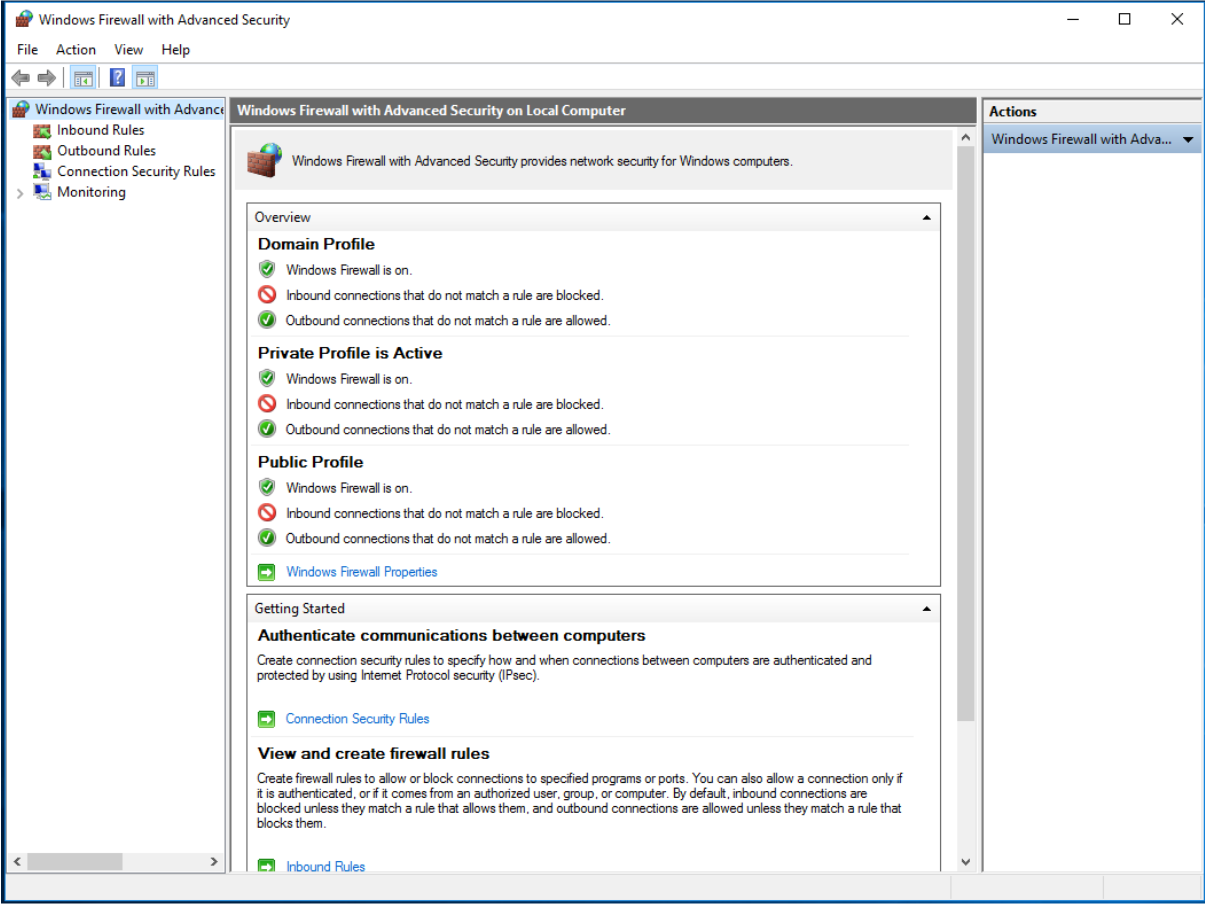
Task: Open the View menu
Action: point(128,49)
